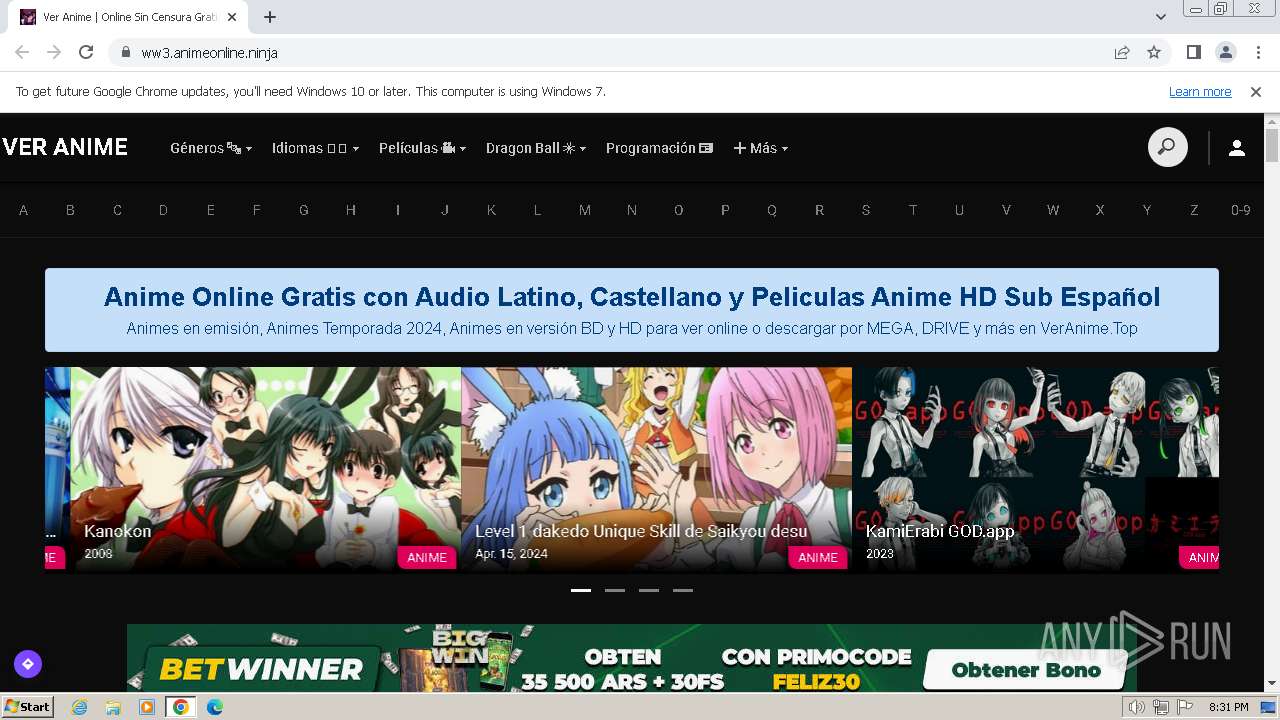This screenshot has width=1280, height=720.
Task: Open the user account icon
Action: click(x=1236, y=148)
